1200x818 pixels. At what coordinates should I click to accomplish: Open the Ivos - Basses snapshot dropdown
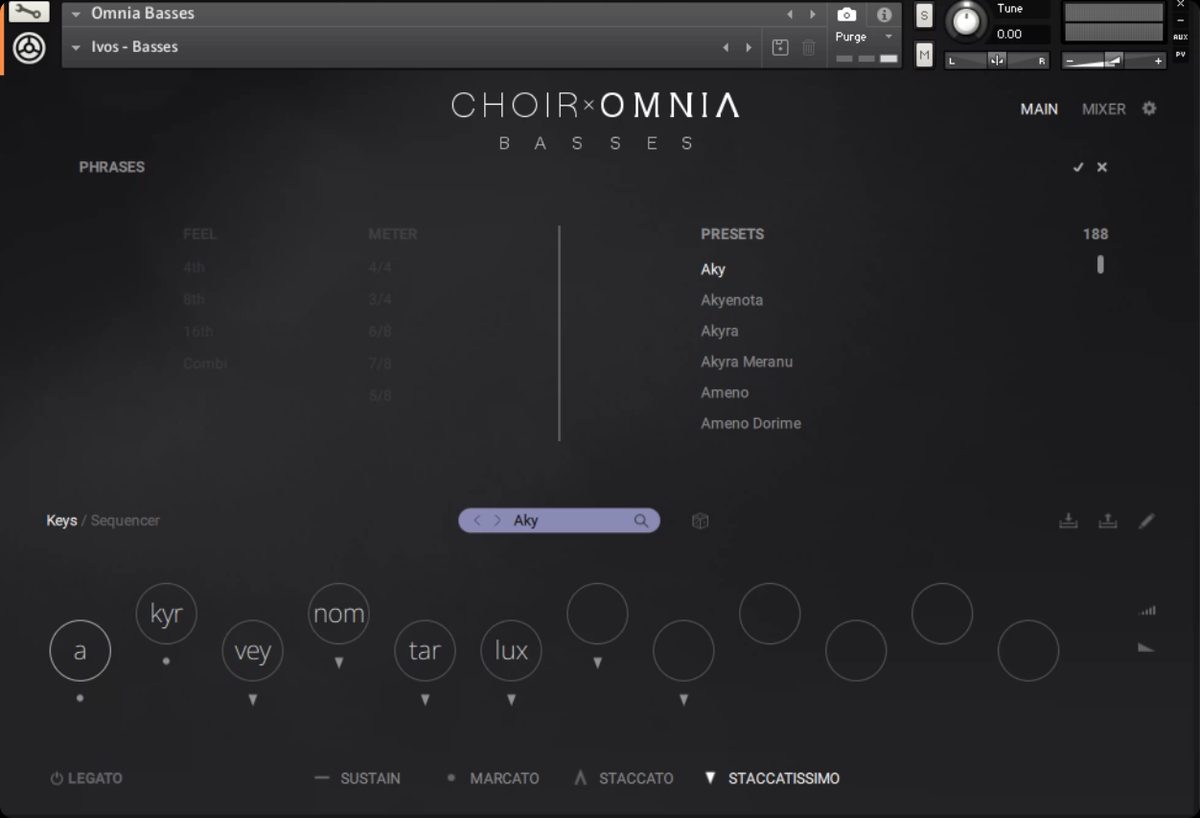click(76, 47)
